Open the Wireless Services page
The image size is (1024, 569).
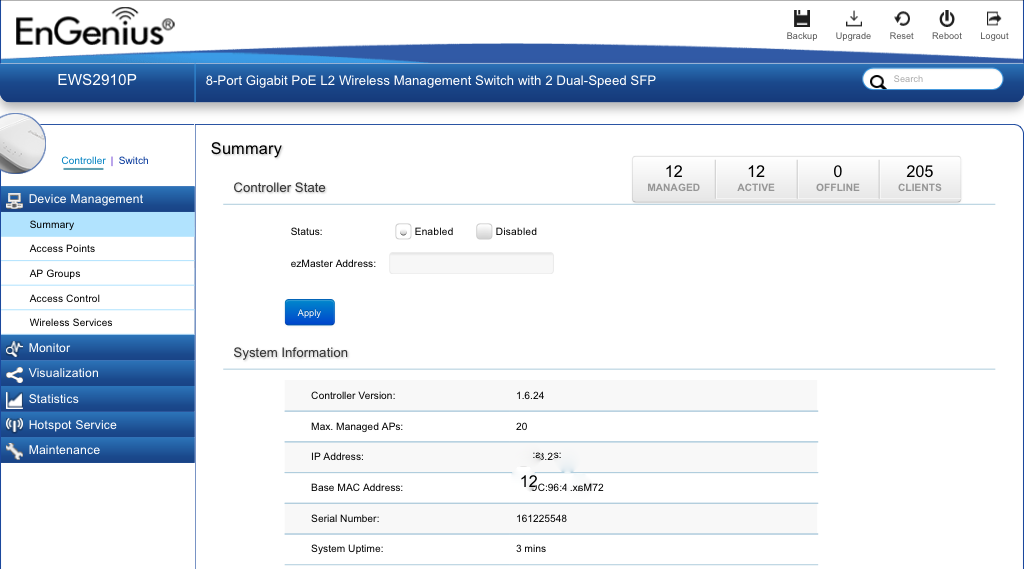pyautogui.click(x=98, y=323)
